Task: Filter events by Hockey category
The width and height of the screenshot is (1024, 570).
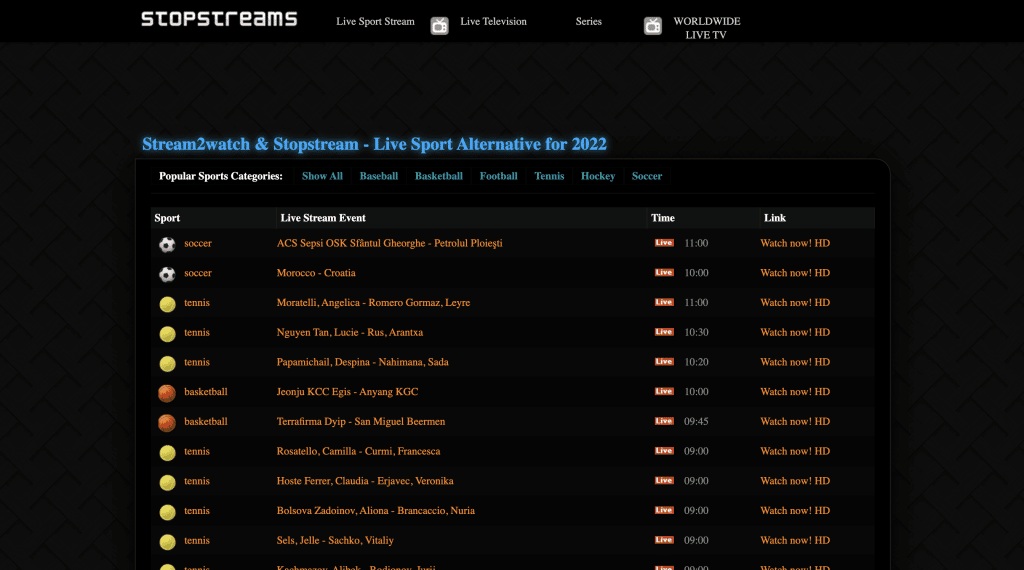Action: click(x=598, y=176)
